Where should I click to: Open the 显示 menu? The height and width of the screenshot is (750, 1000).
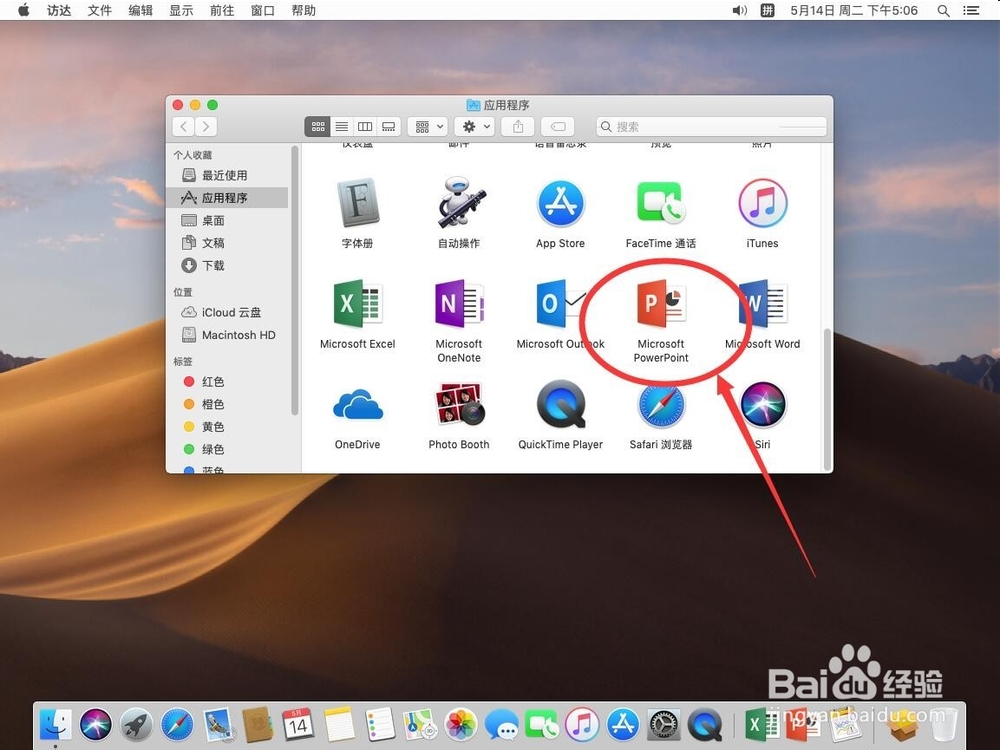[181, 10]
